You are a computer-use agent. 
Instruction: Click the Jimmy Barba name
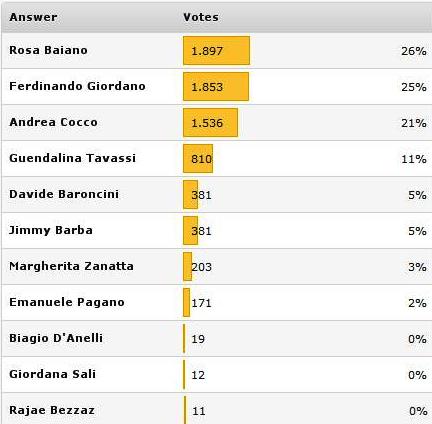click(51, 230)
